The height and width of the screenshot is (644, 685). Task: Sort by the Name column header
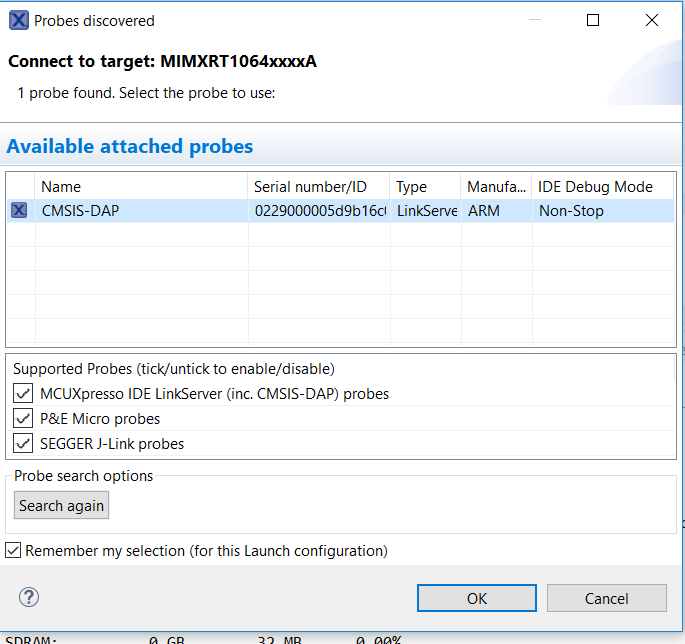click(x=141, y=187)
